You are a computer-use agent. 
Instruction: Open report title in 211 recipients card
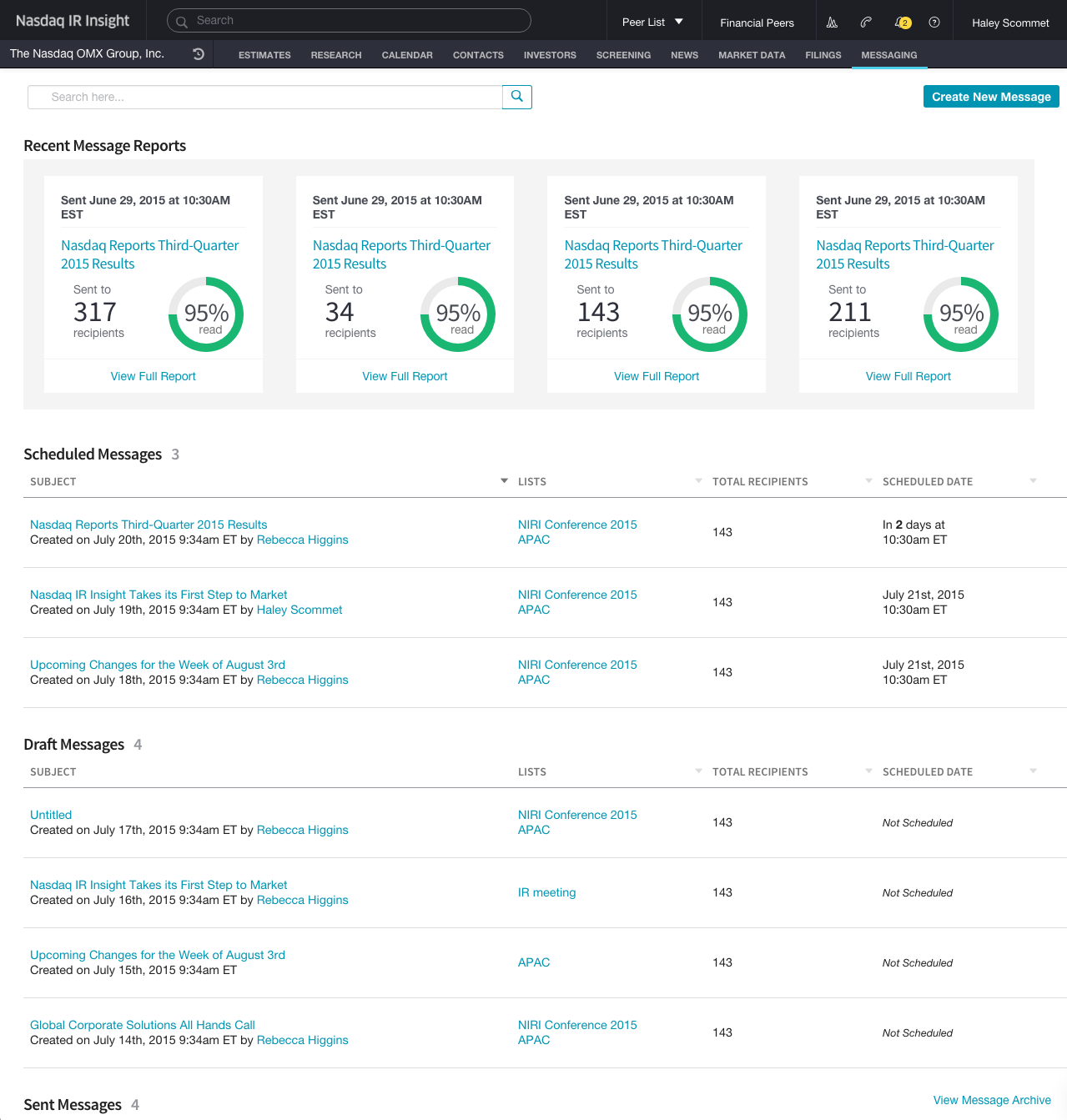pyautogui.click(x=905, y=254)
